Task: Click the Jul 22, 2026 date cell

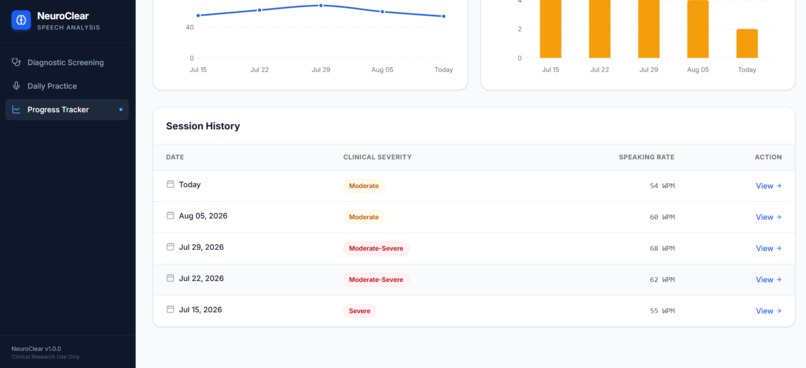Action: (x=202, y=279)
